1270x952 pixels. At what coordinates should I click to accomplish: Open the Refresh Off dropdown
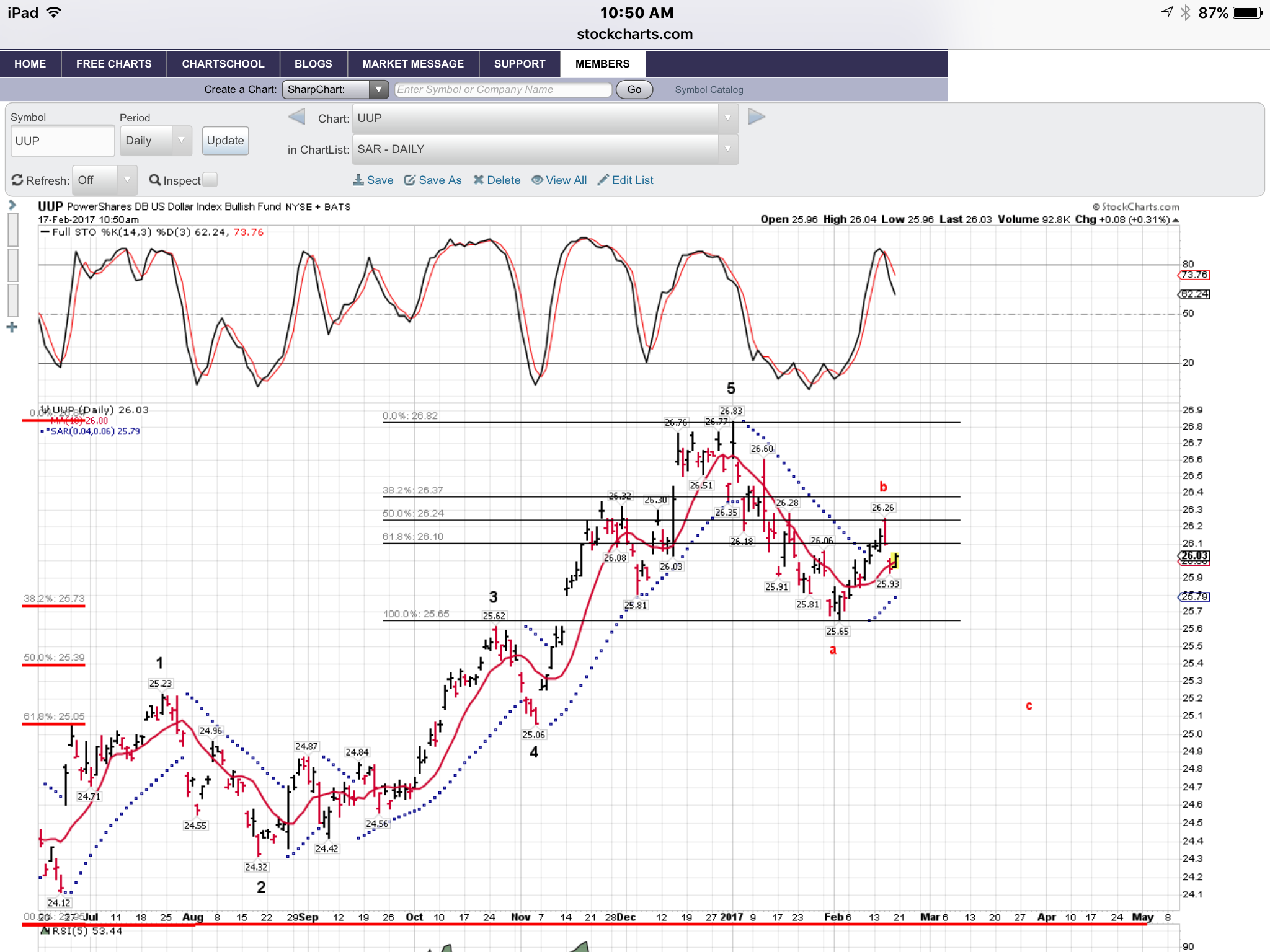point(104,180)
